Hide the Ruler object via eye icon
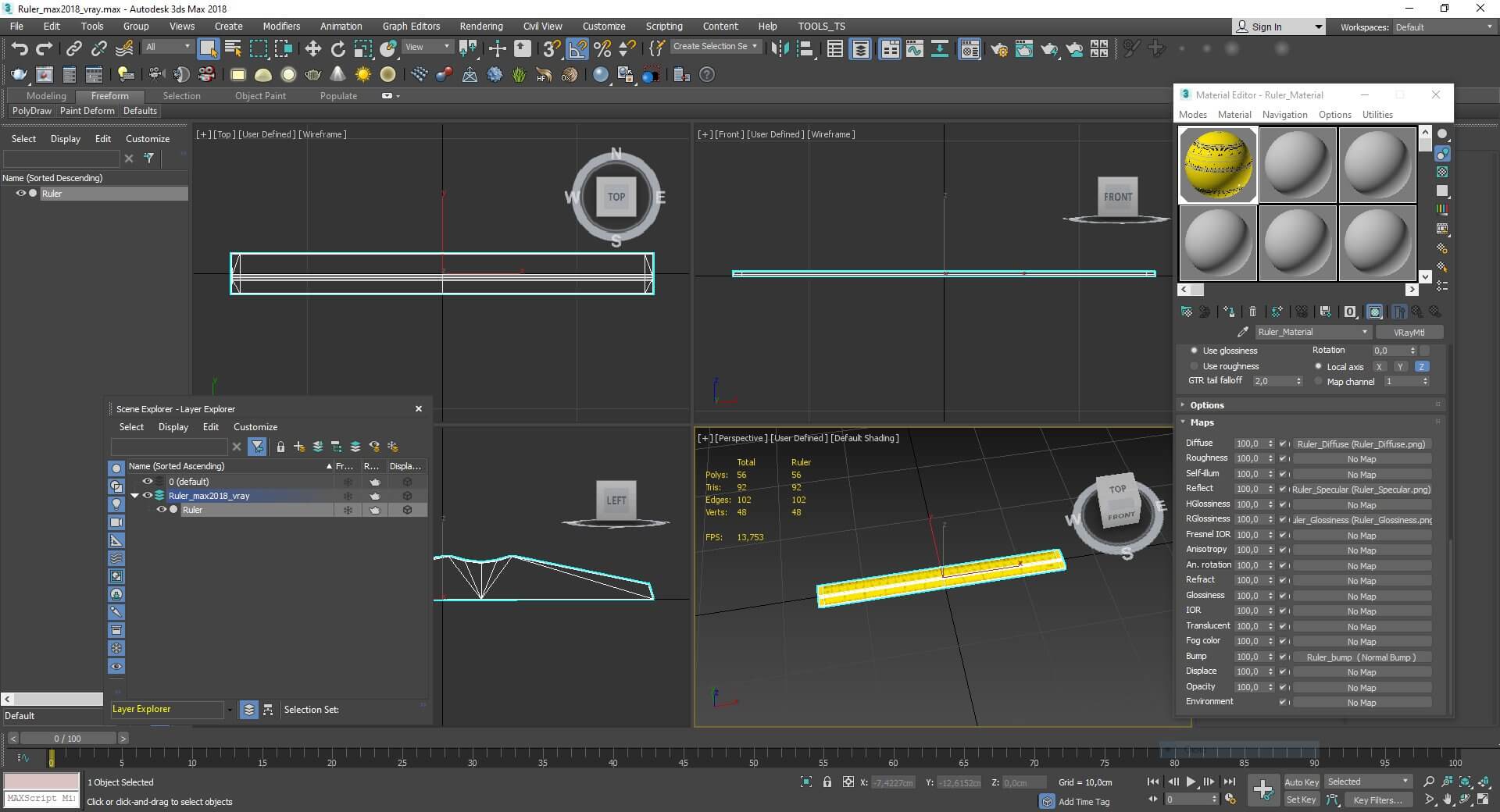1500x812 pixels. (162, 510)
